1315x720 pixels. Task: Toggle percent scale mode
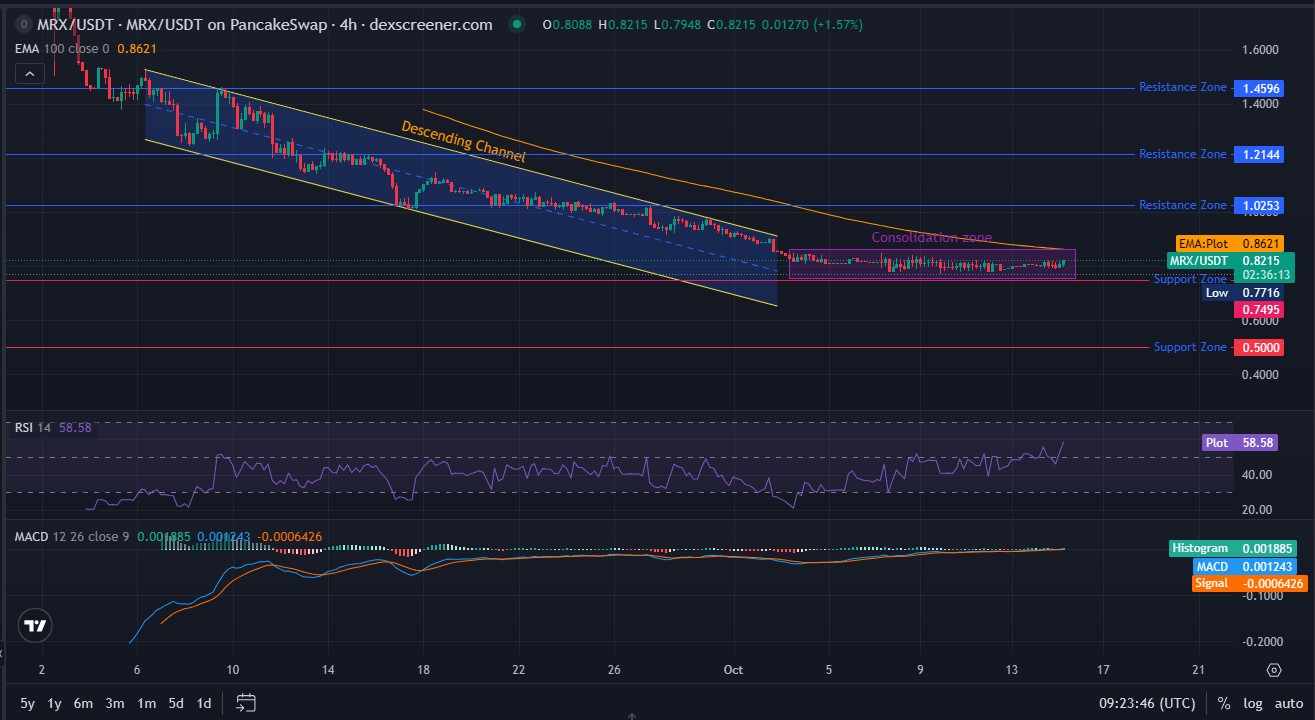1223,703
